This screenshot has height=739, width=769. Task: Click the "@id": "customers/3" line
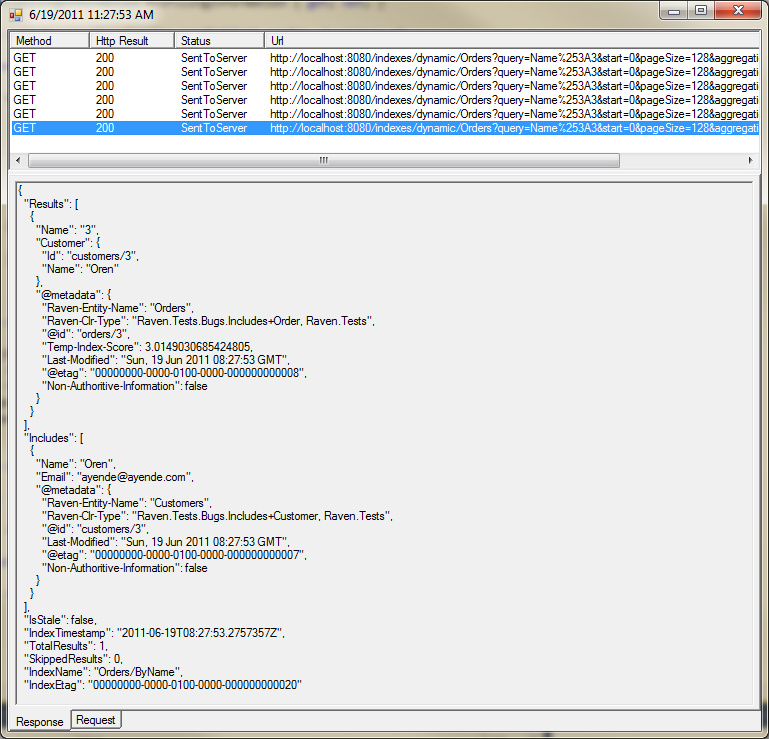coord(95,529)
